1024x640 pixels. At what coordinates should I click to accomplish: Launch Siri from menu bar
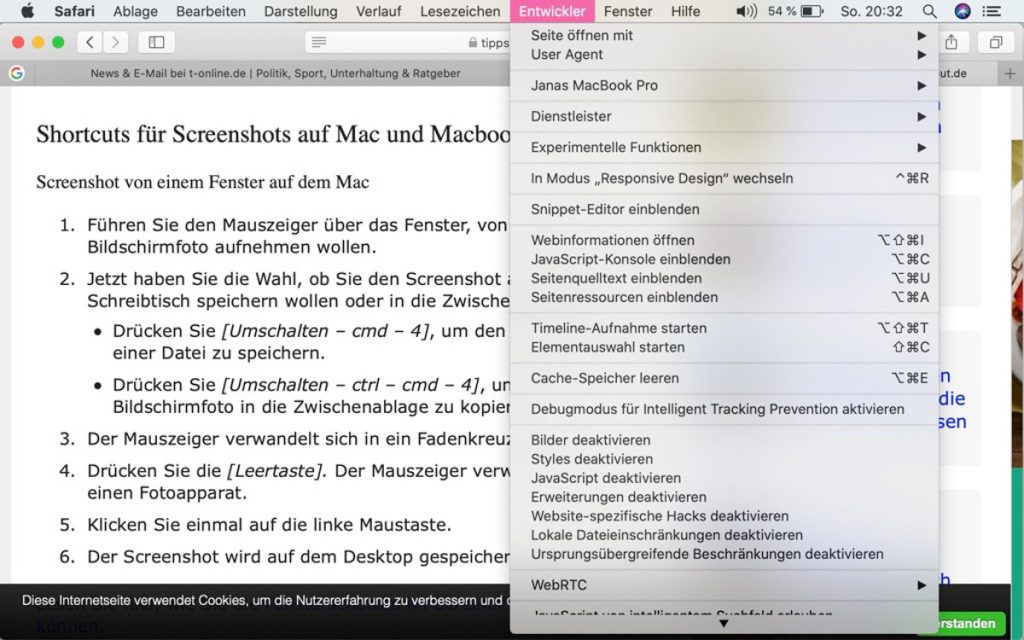pos(962,11)
